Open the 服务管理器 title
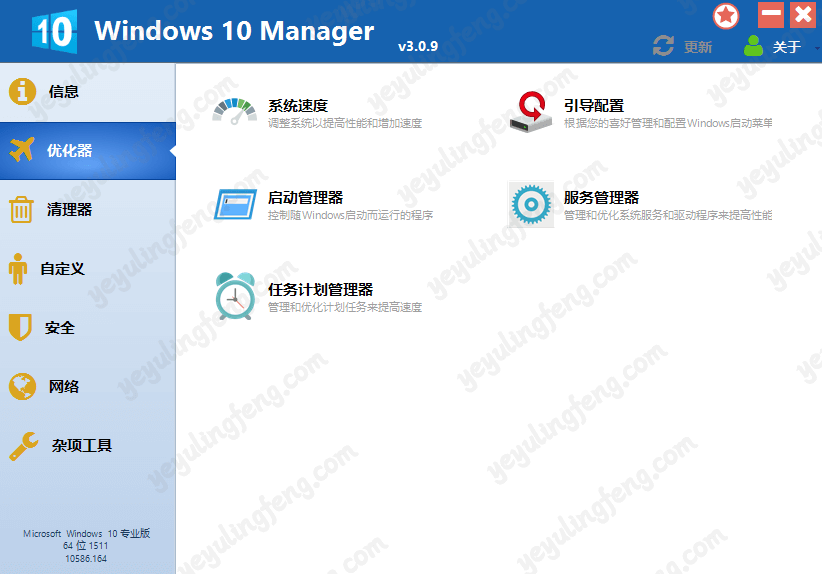This screenshot has width=822, height=574. coord(601,198)
